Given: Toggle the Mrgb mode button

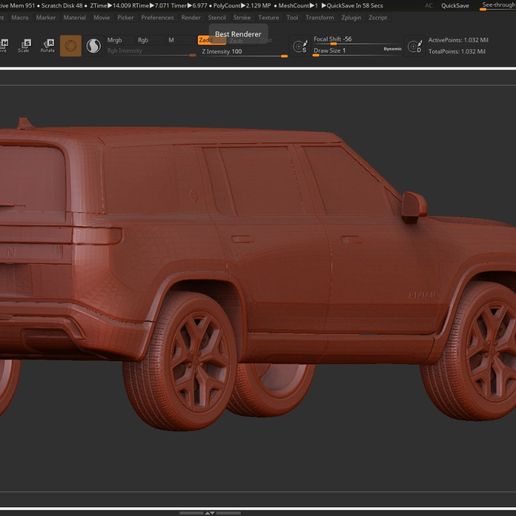Looking at the screenshot, I should click(114, 40).
